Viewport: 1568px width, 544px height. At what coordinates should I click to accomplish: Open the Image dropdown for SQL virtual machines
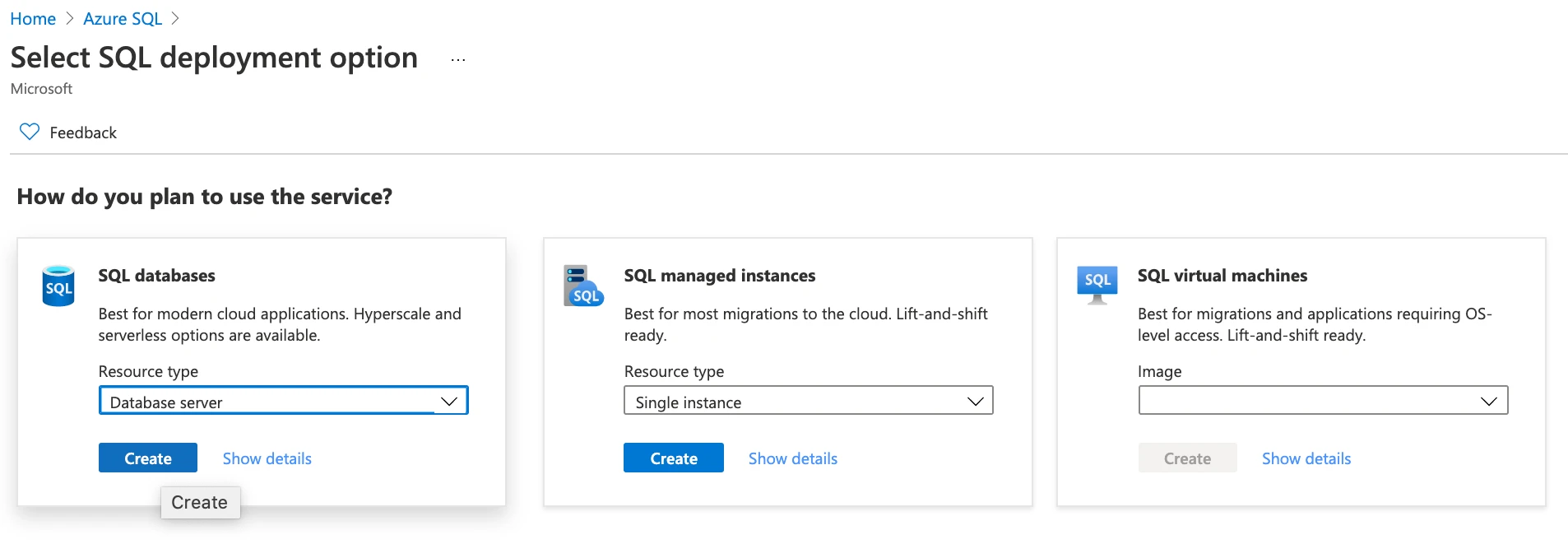pyautogui.click(x=1323, y=401)
